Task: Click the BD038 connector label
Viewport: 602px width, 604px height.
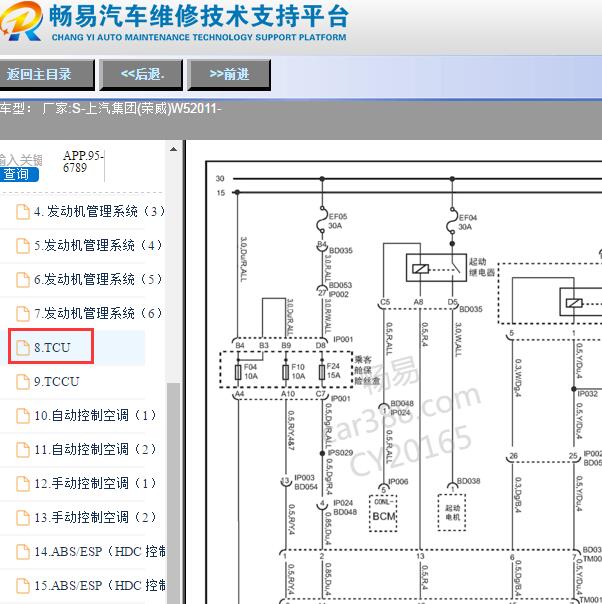Action: (x=468, y=481)
